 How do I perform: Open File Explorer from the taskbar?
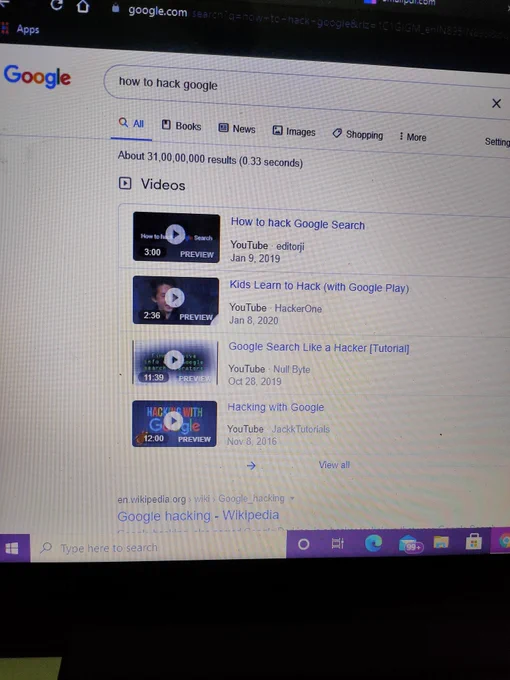point(441,542)
